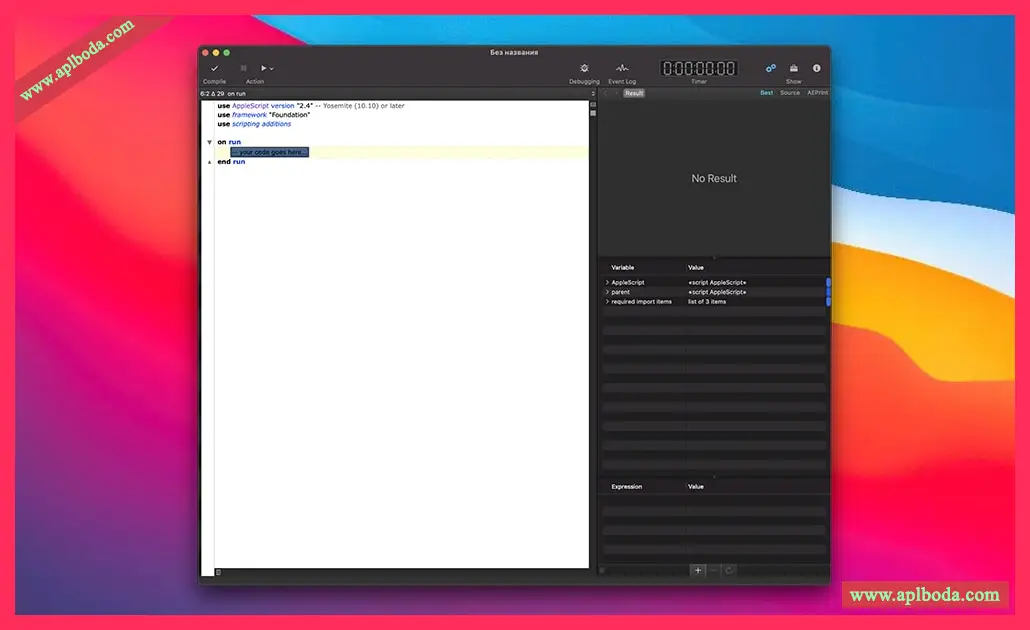The height and width of the screenshot is (630, 1030).
Task: Click the Expression column header
Action: point(627,487)
